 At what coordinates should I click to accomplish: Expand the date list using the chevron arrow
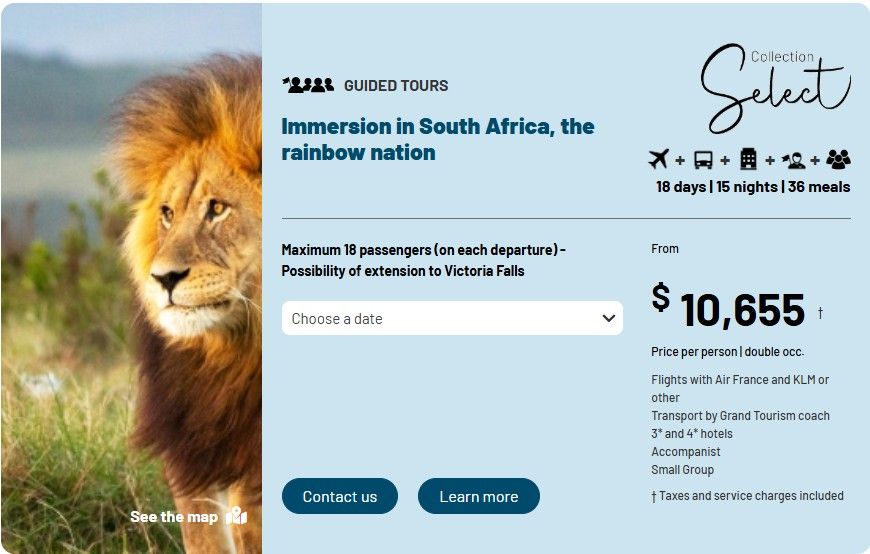[608, 319]
